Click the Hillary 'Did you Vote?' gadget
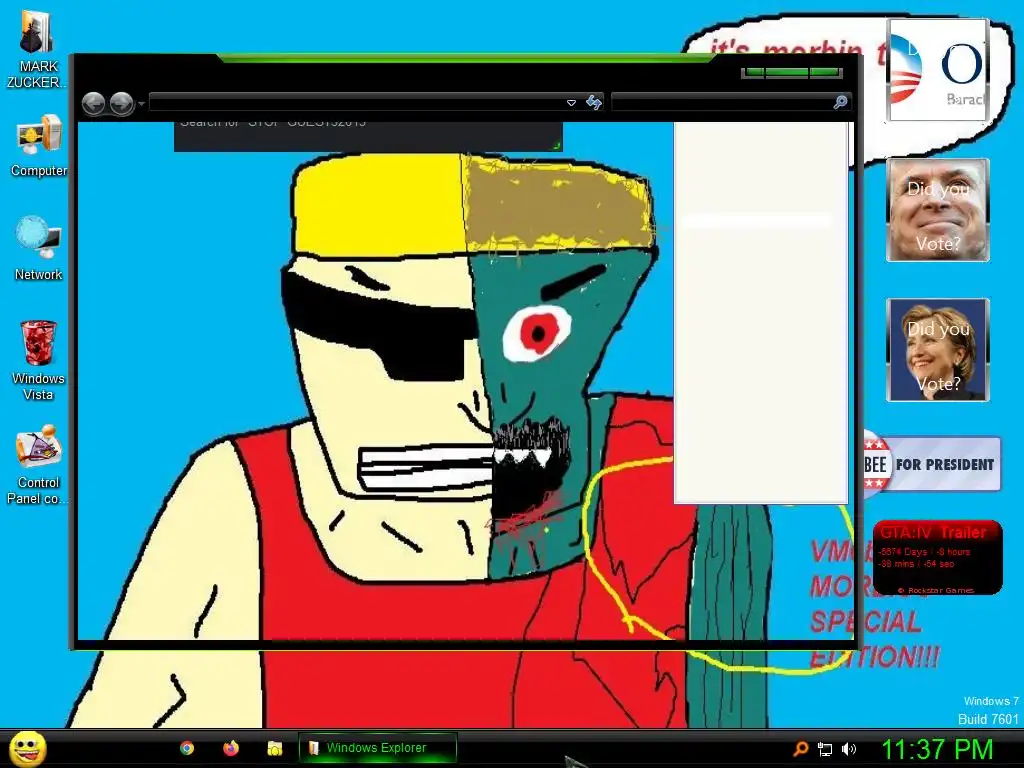The height and width of the screenshot is (768, 1024). [x=938, y=349]
